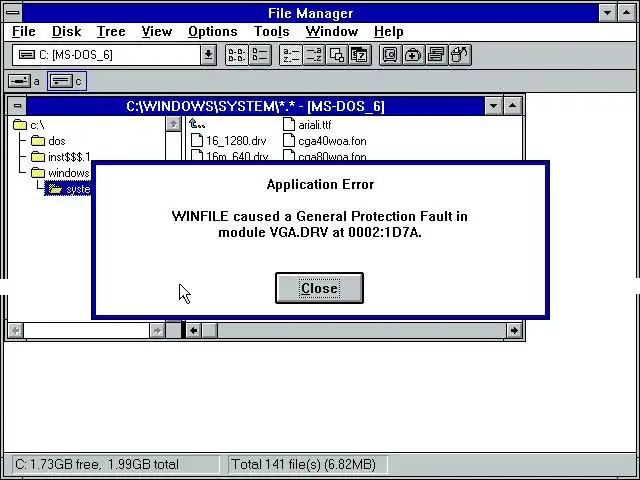Click the stacked-disk DoubleSpace info toolbar icon
Image resolution: width=640 pixels, height=480 pixels.
(x=436, y=55)
